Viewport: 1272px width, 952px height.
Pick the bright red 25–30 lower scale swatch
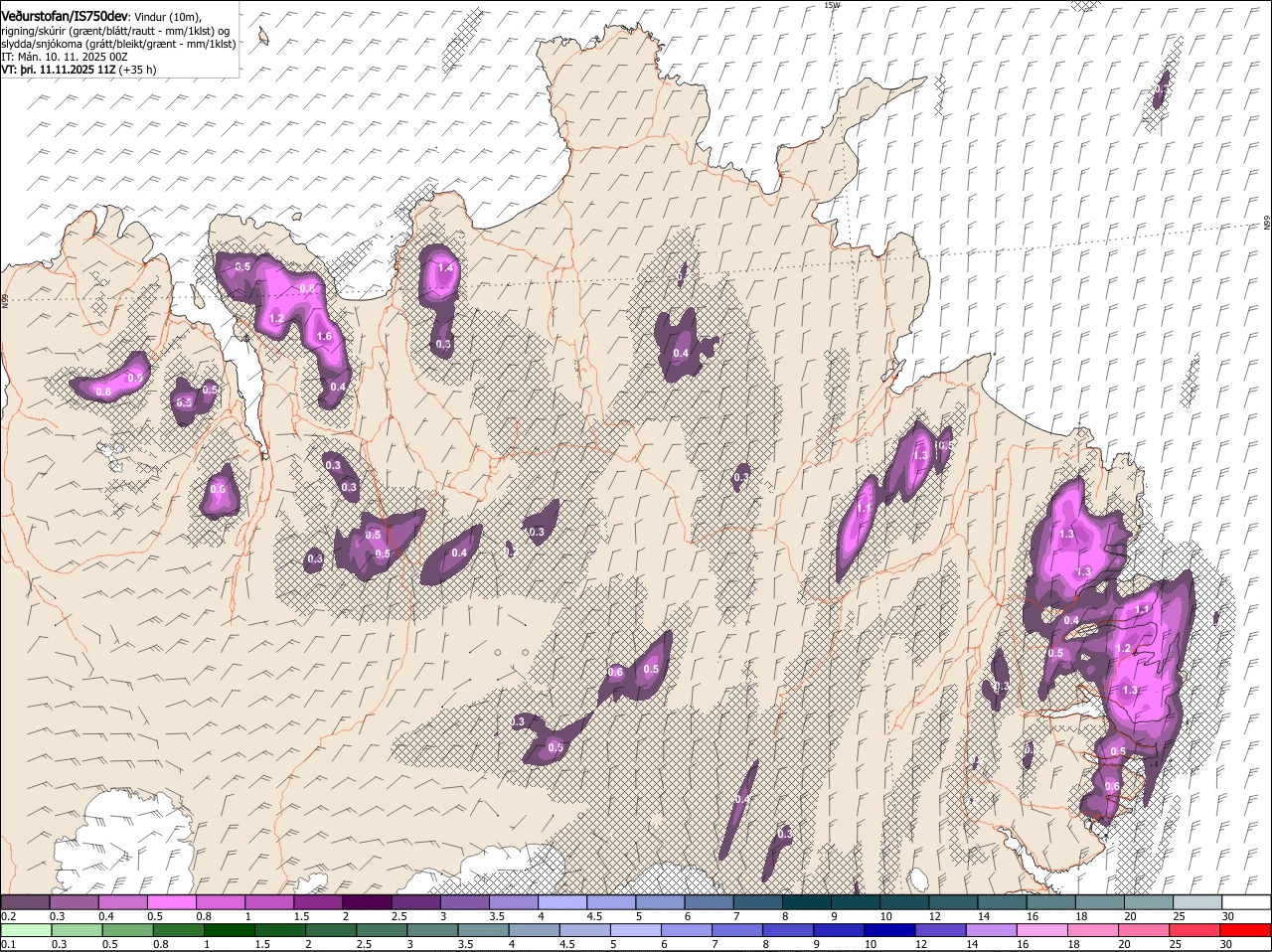1195,930
